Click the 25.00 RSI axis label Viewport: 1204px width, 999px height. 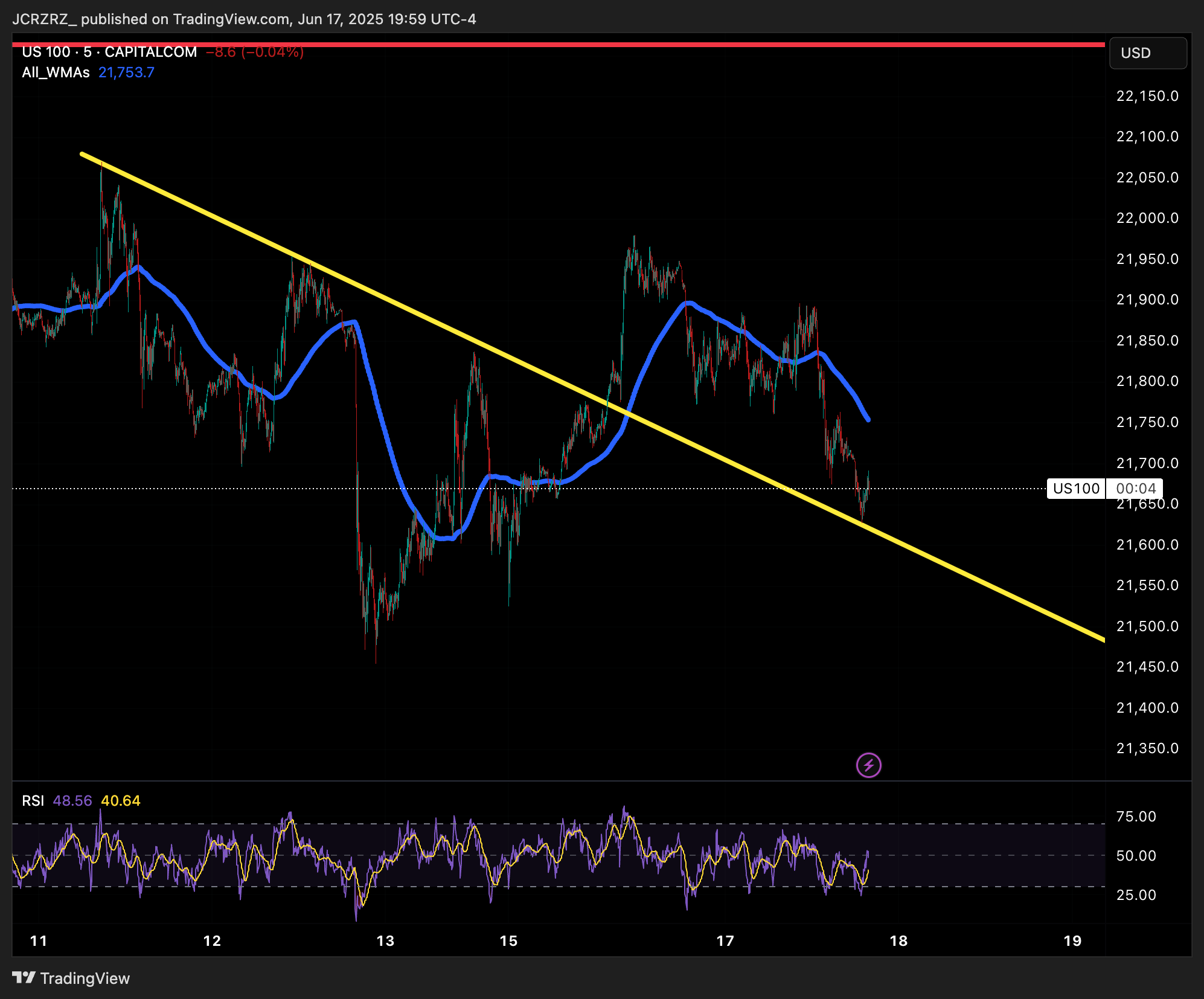pyautogui.click(x=1136, y=895)
